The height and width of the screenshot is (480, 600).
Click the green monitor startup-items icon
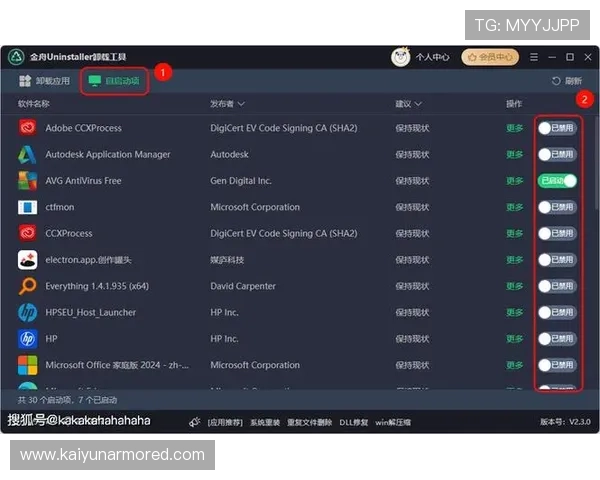pyautogui.click(x=95, y=81)
